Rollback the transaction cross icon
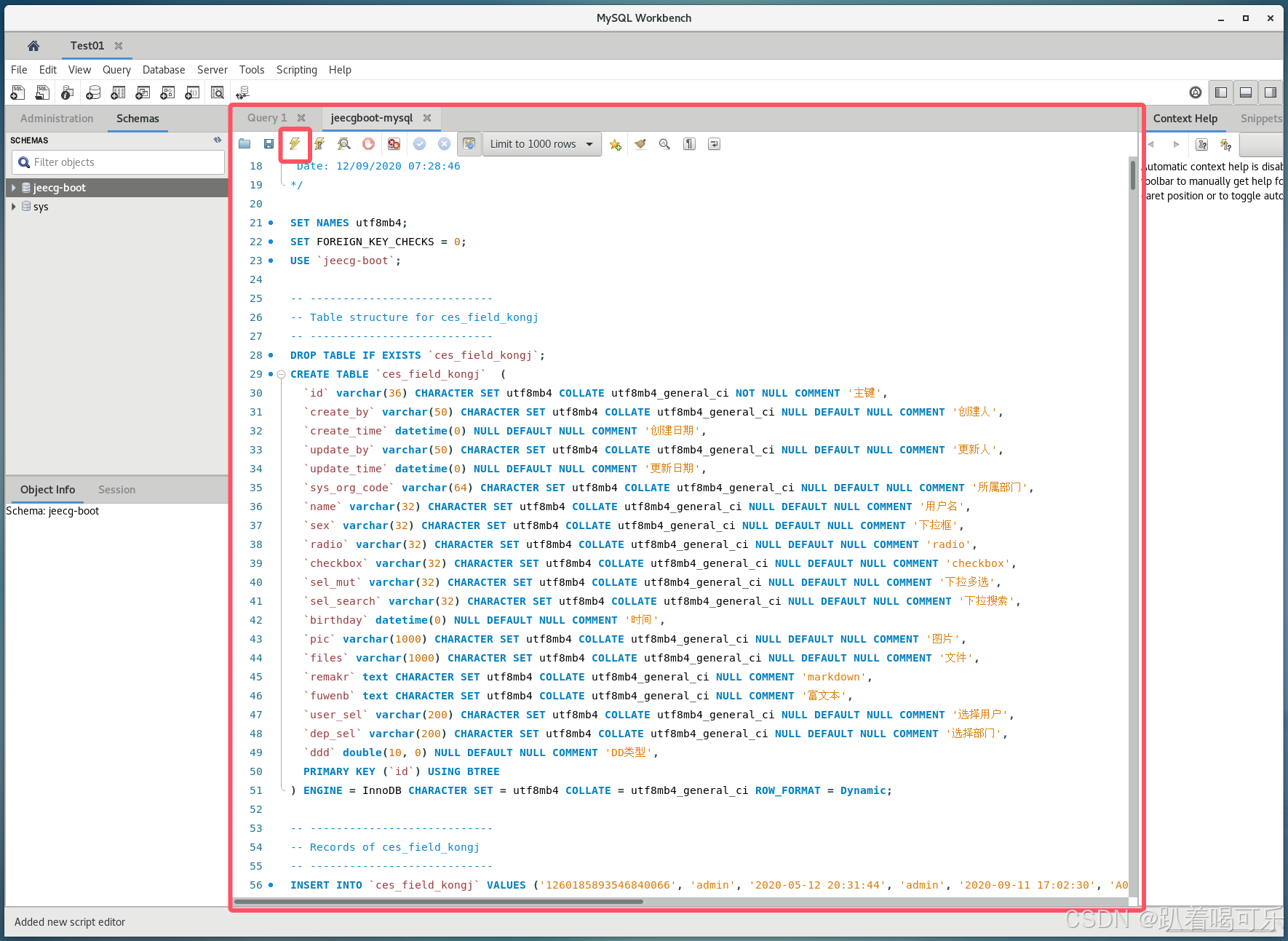 click(444, 144)
